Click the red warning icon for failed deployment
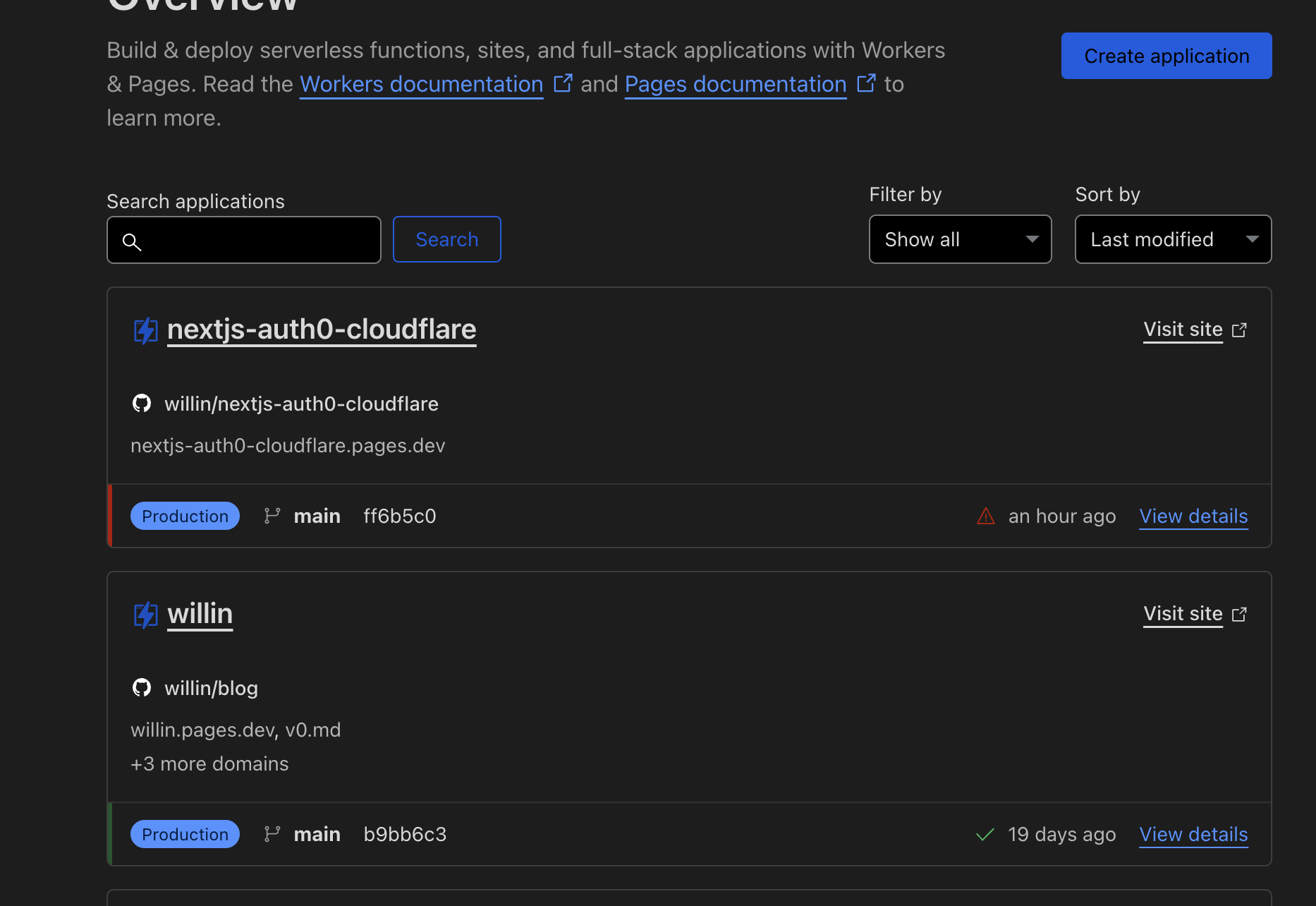1316x906 pixels. coord(985,517)
